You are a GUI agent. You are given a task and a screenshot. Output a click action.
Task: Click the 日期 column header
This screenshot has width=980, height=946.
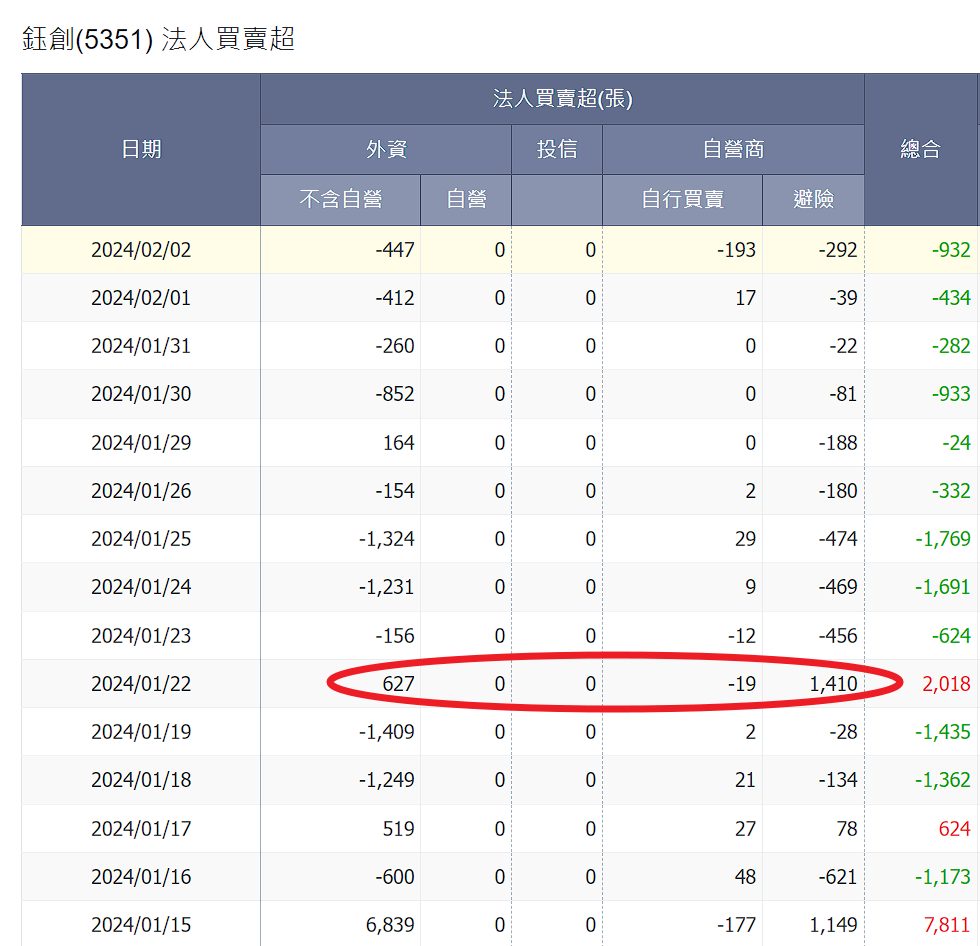(x=141, y=149)
